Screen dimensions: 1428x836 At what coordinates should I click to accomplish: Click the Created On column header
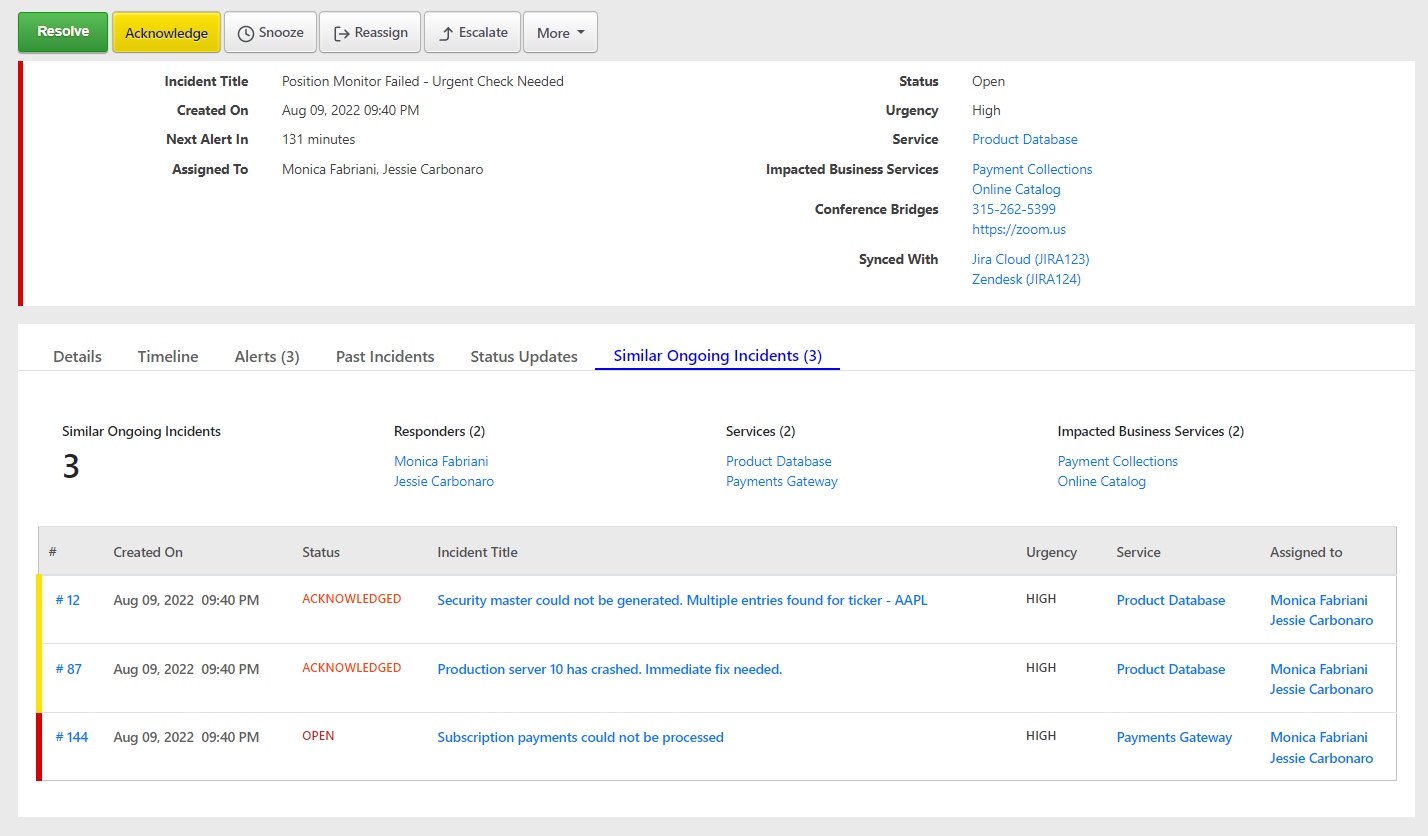(x=148, y=552)
